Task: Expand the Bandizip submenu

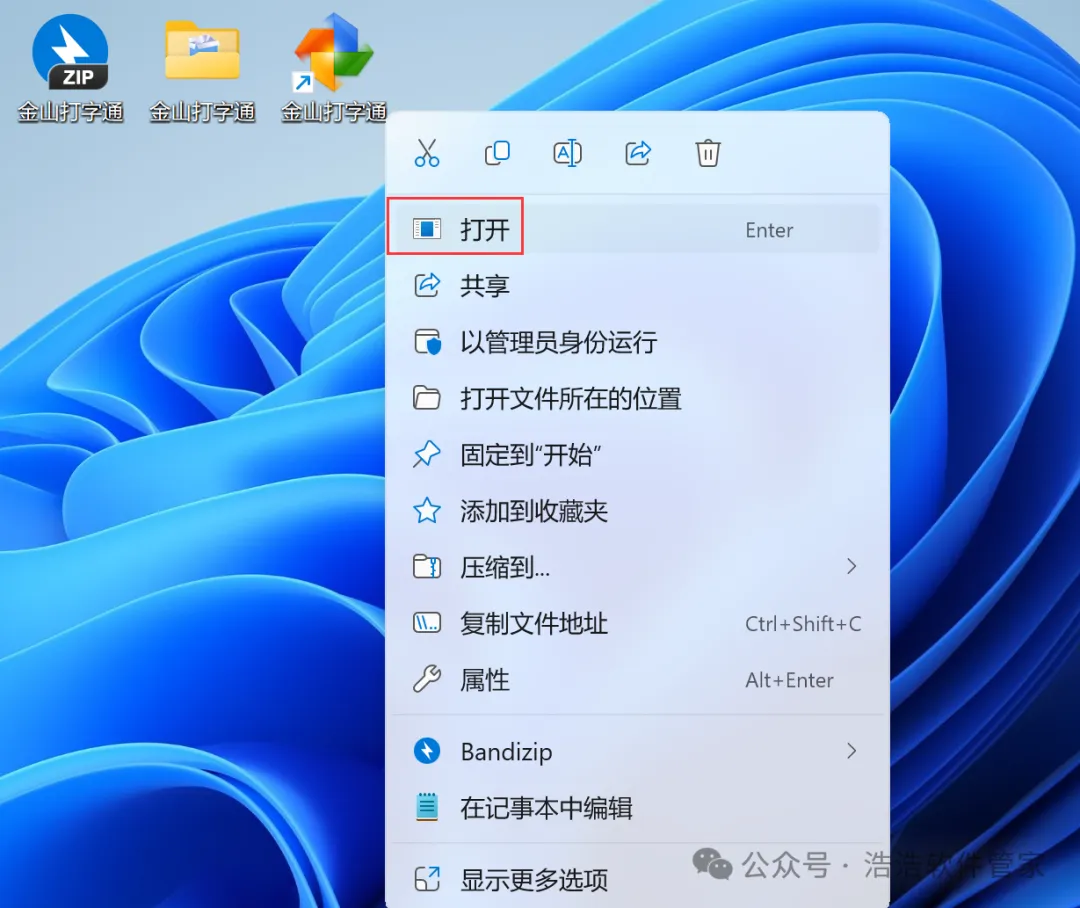Action: [x=636, y=751]
